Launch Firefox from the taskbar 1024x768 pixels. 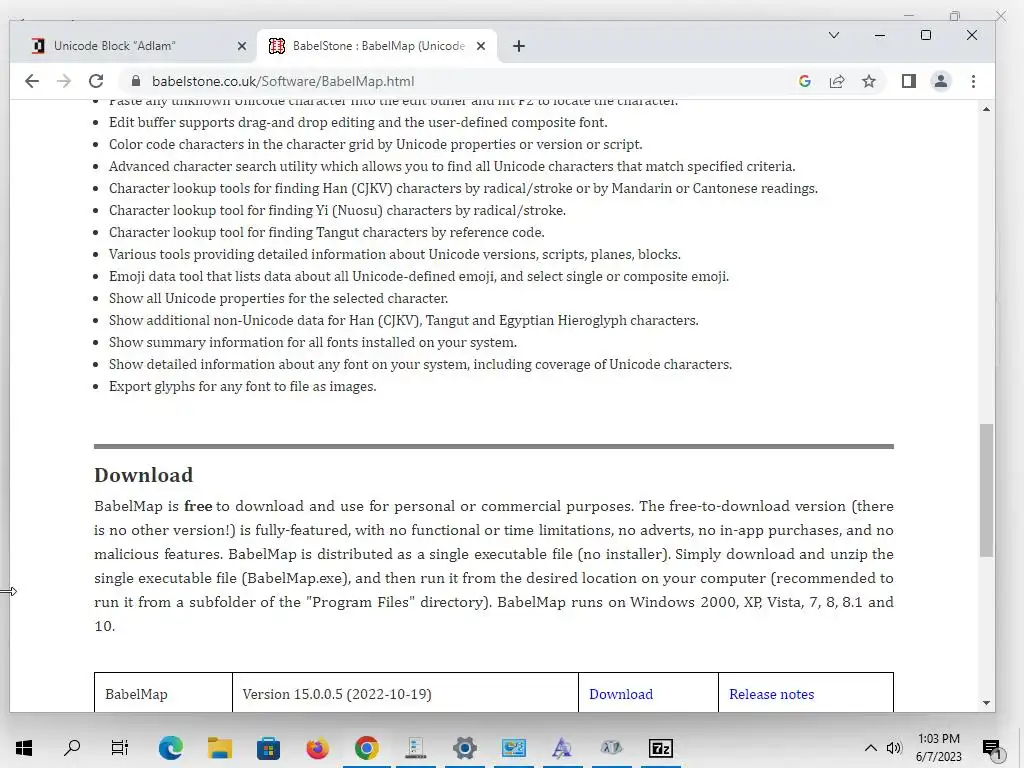[317, 748]
